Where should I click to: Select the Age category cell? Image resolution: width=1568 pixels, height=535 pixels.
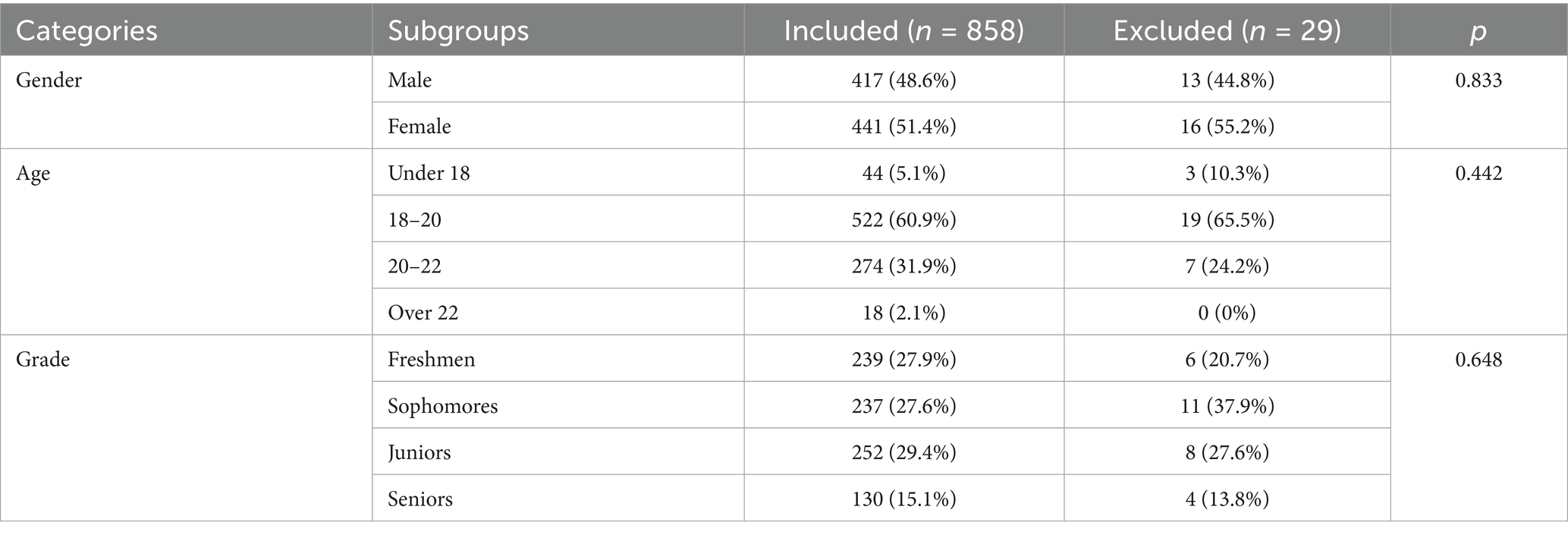pyautogui.click(x=33, y=173)
